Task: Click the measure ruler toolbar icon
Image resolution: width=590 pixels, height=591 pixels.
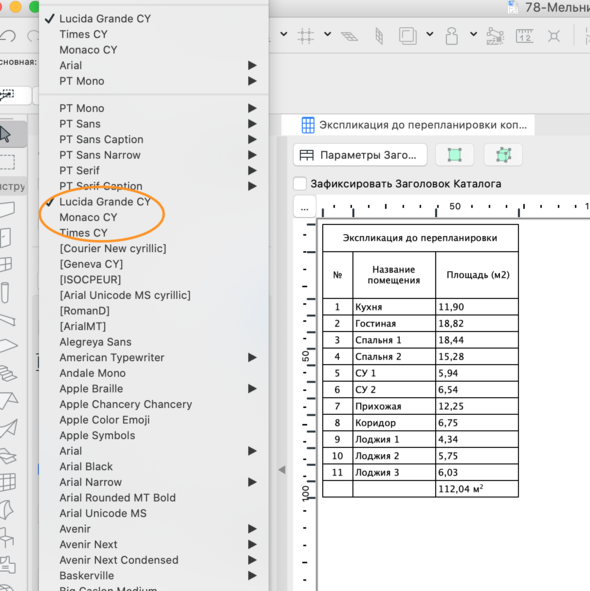Action: (524, 36)
